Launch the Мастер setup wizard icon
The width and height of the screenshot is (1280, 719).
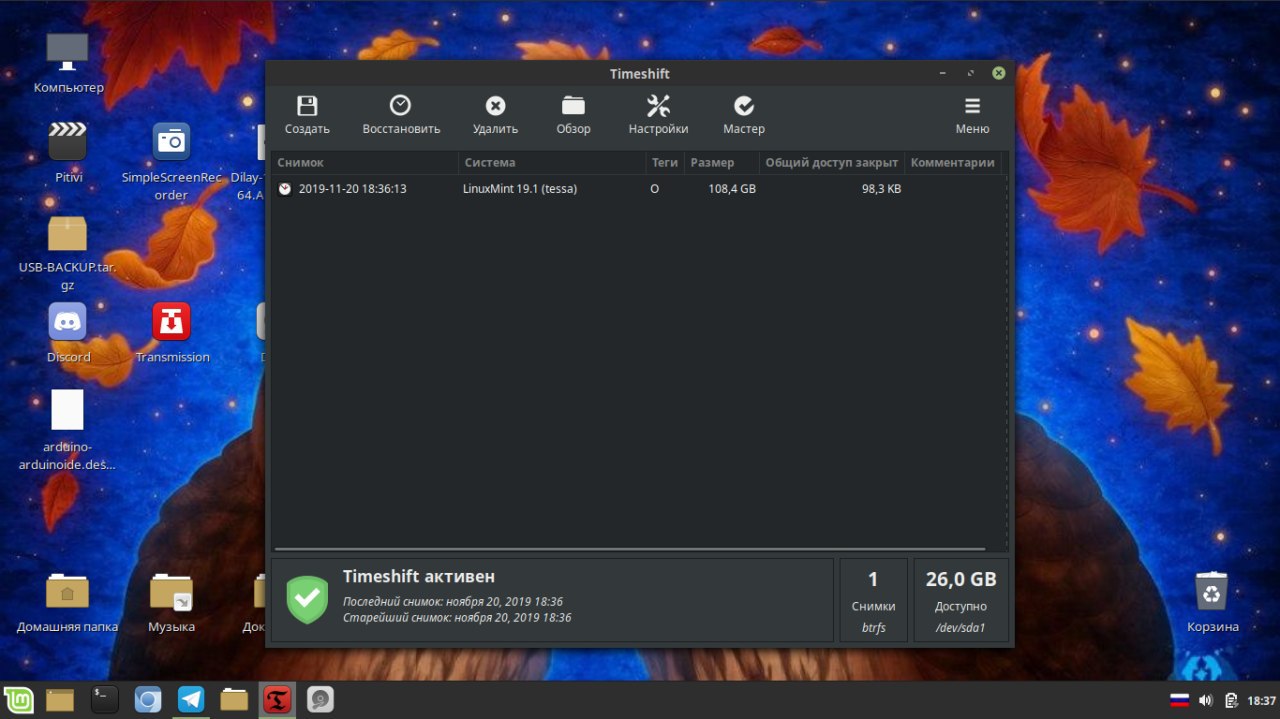pos(744,106)
